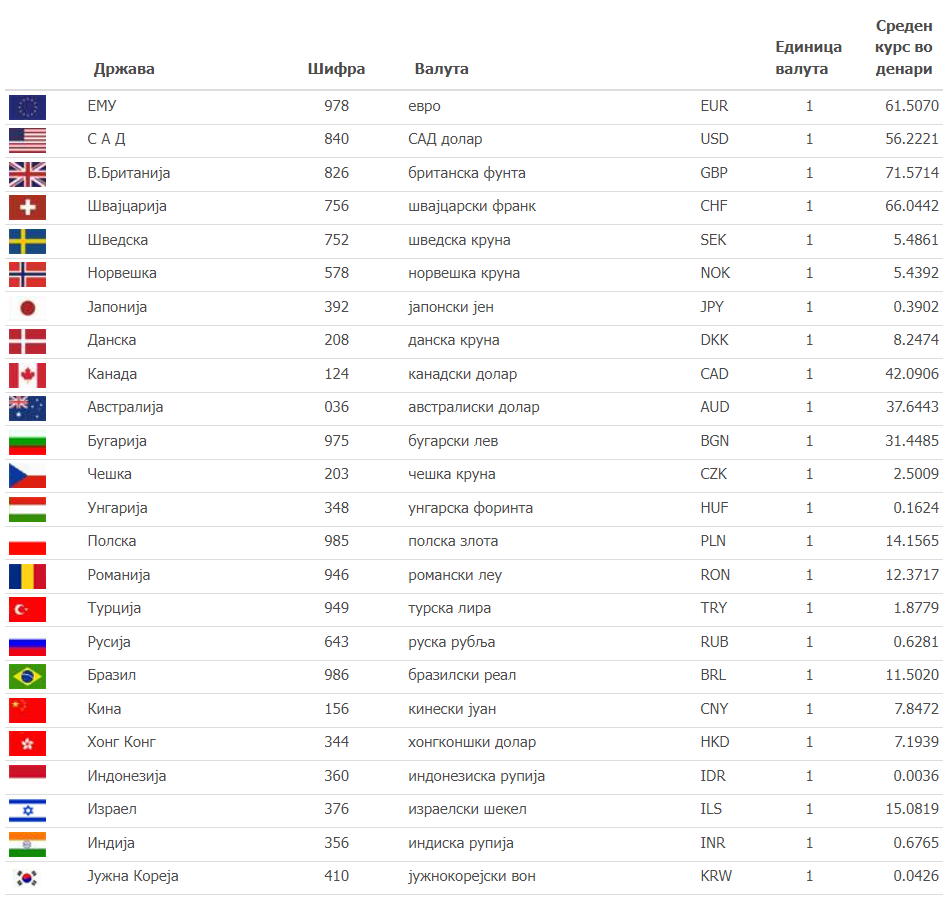The height and width of the screenshot is (899, 944).
Task: Click the code 985 for Полска
Action: pyautogui.click(x=337, y=541)
